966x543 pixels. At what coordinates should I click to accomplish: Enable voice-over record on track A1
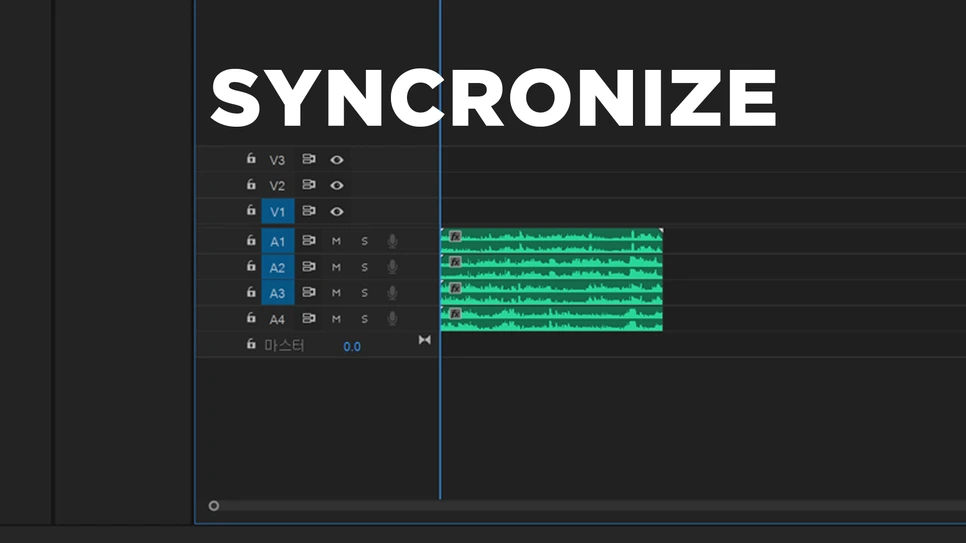pos(392,241)
